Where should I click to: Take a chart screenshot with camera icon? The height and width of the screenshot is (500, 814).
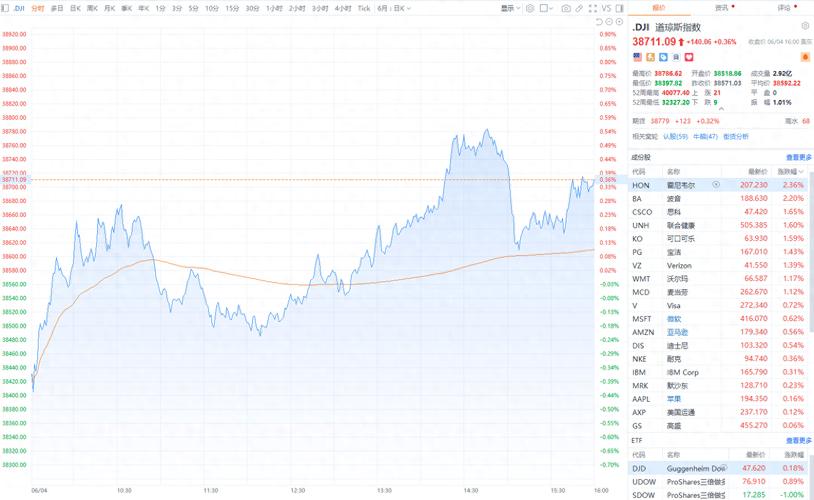click(566, 8)
